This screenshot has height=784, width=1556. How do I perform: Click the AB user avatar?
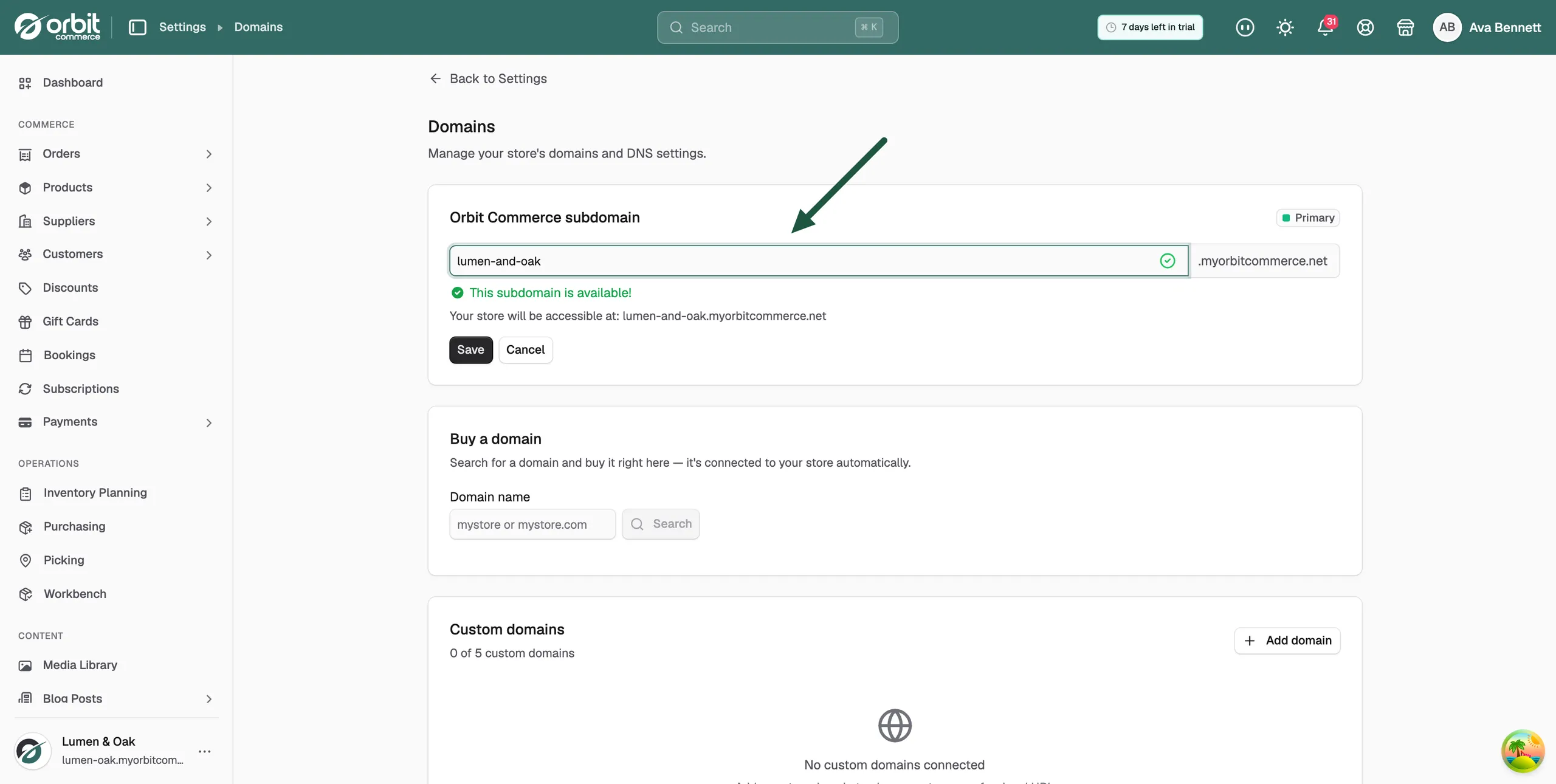click(1447, 27)
